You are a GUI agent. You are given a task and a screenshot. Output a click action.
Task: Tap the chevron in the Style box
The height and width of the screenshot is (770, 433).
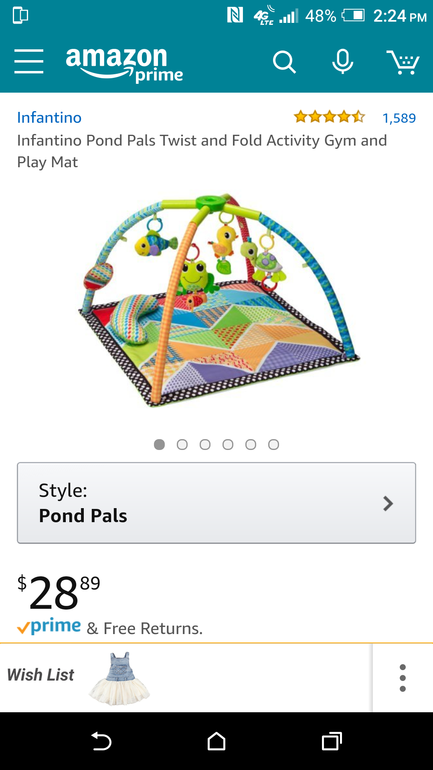(388, 503)
